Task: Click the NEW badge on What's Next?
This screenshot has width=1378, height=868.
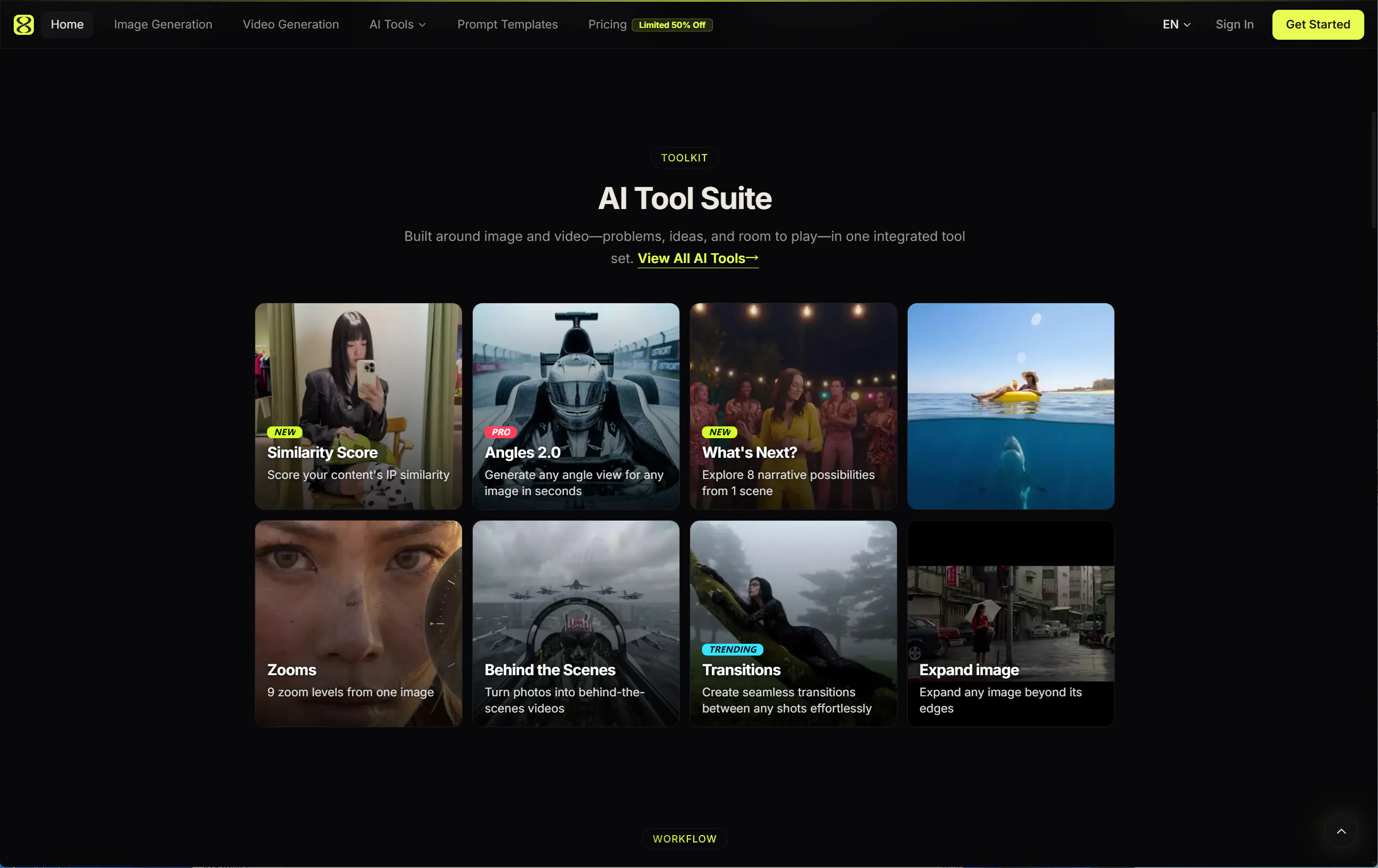Action: pos(720,432)
